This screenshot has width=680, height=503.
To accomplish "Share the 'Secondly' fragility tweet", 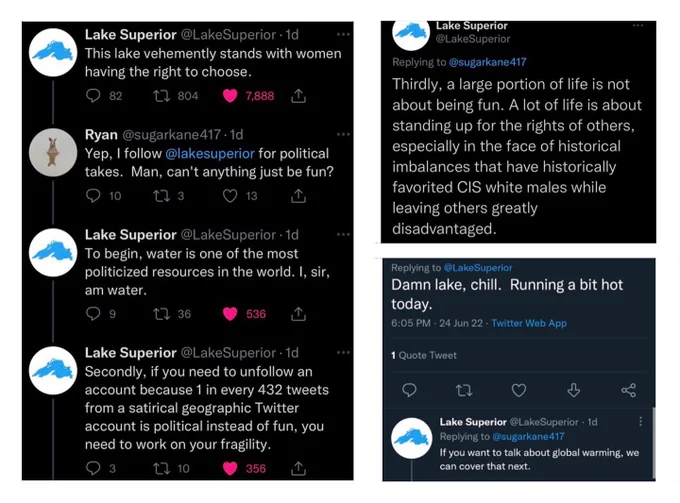I will (298, 468).
